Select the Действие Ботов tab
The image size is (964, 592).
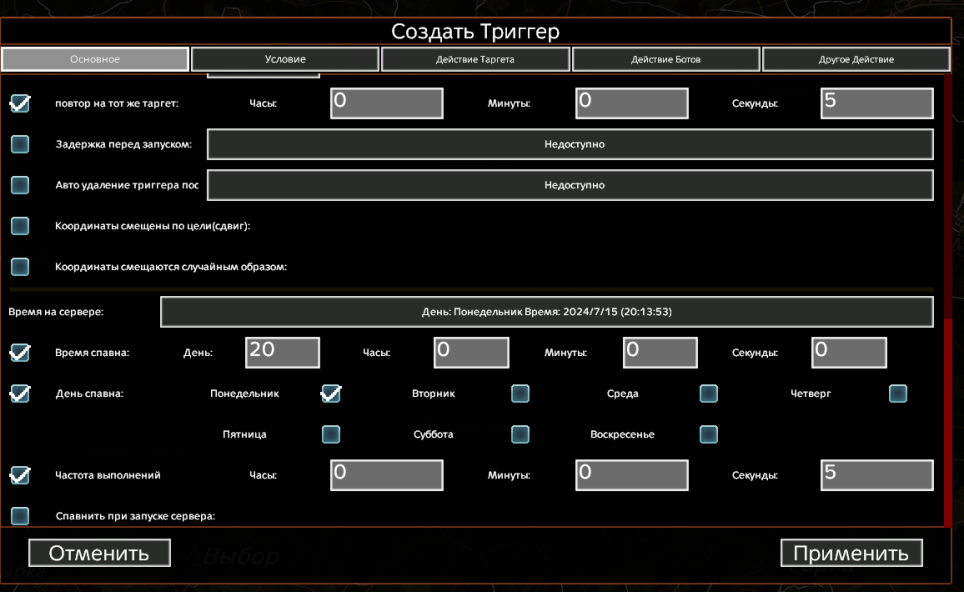(666, 60)
